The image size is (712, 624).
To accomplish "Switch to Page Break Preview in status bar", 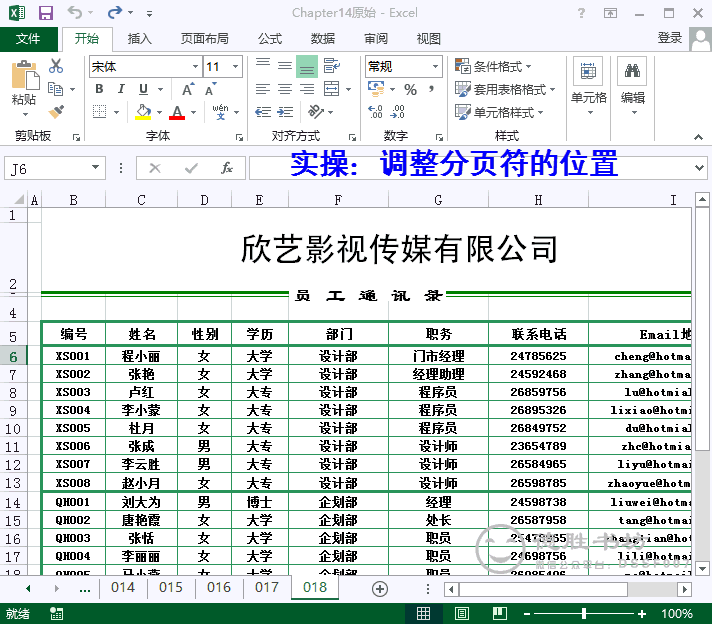I will point(499,614).
